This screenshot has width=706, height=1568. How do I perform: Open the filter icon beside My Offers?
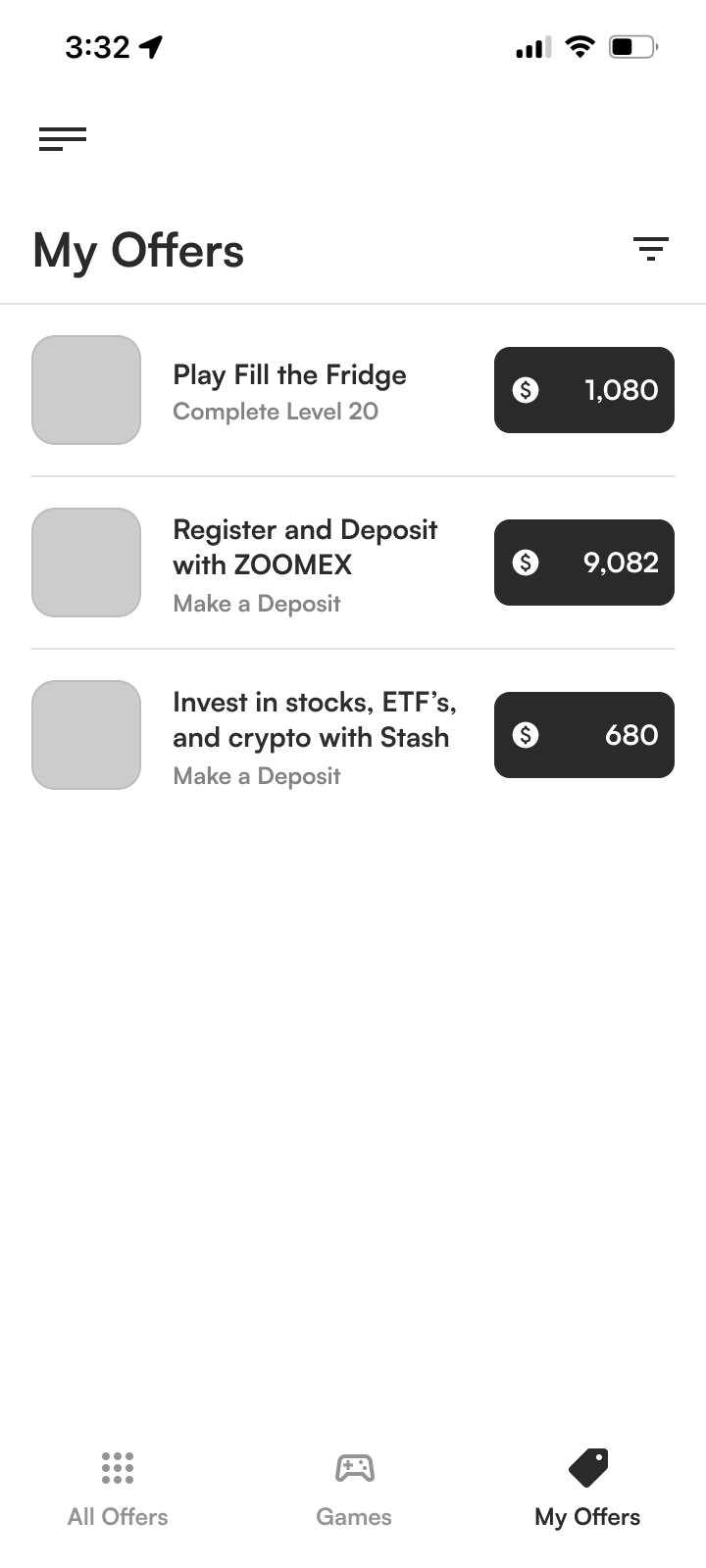tap(650, 249)
